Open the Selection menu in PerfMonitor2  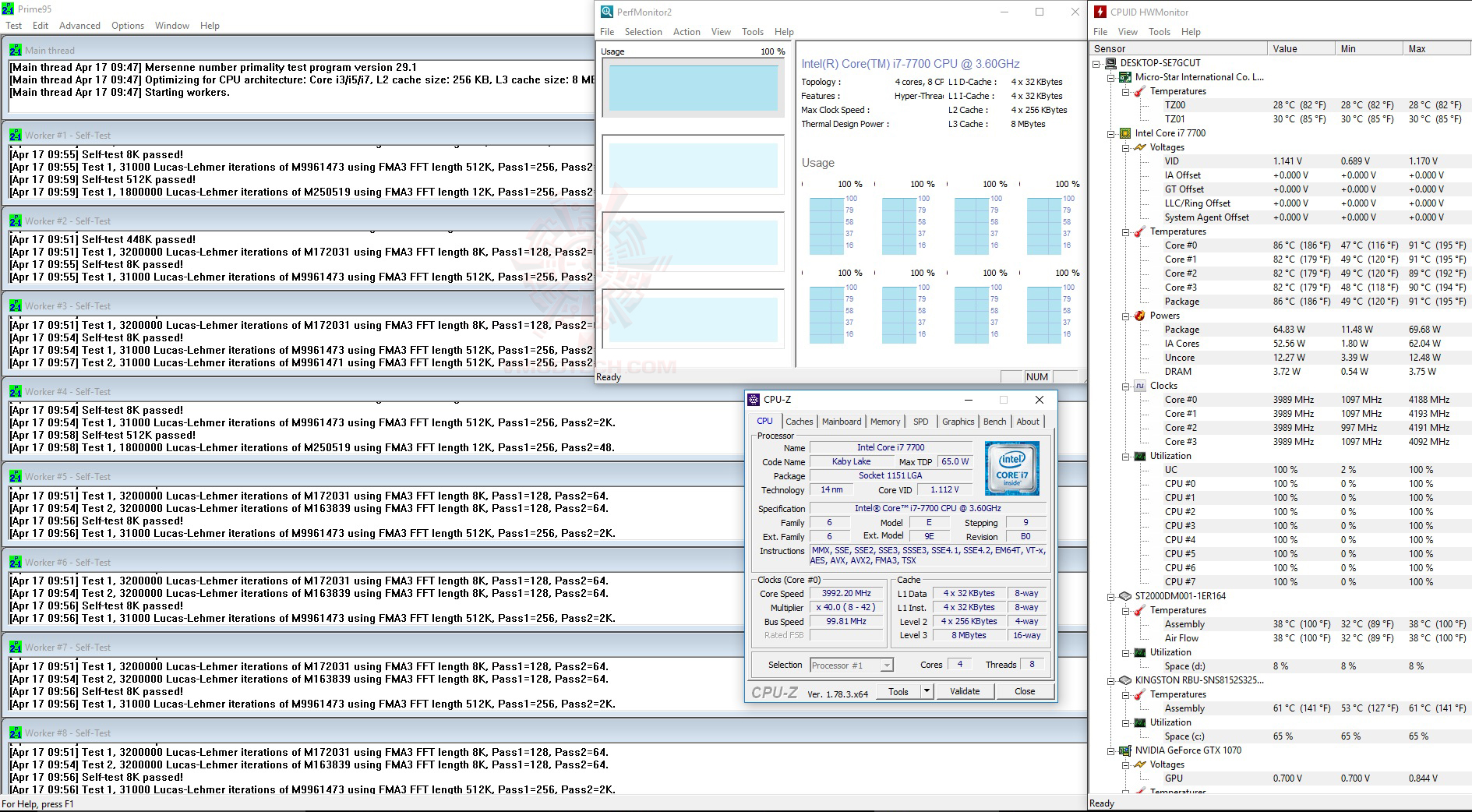(643, 32)
